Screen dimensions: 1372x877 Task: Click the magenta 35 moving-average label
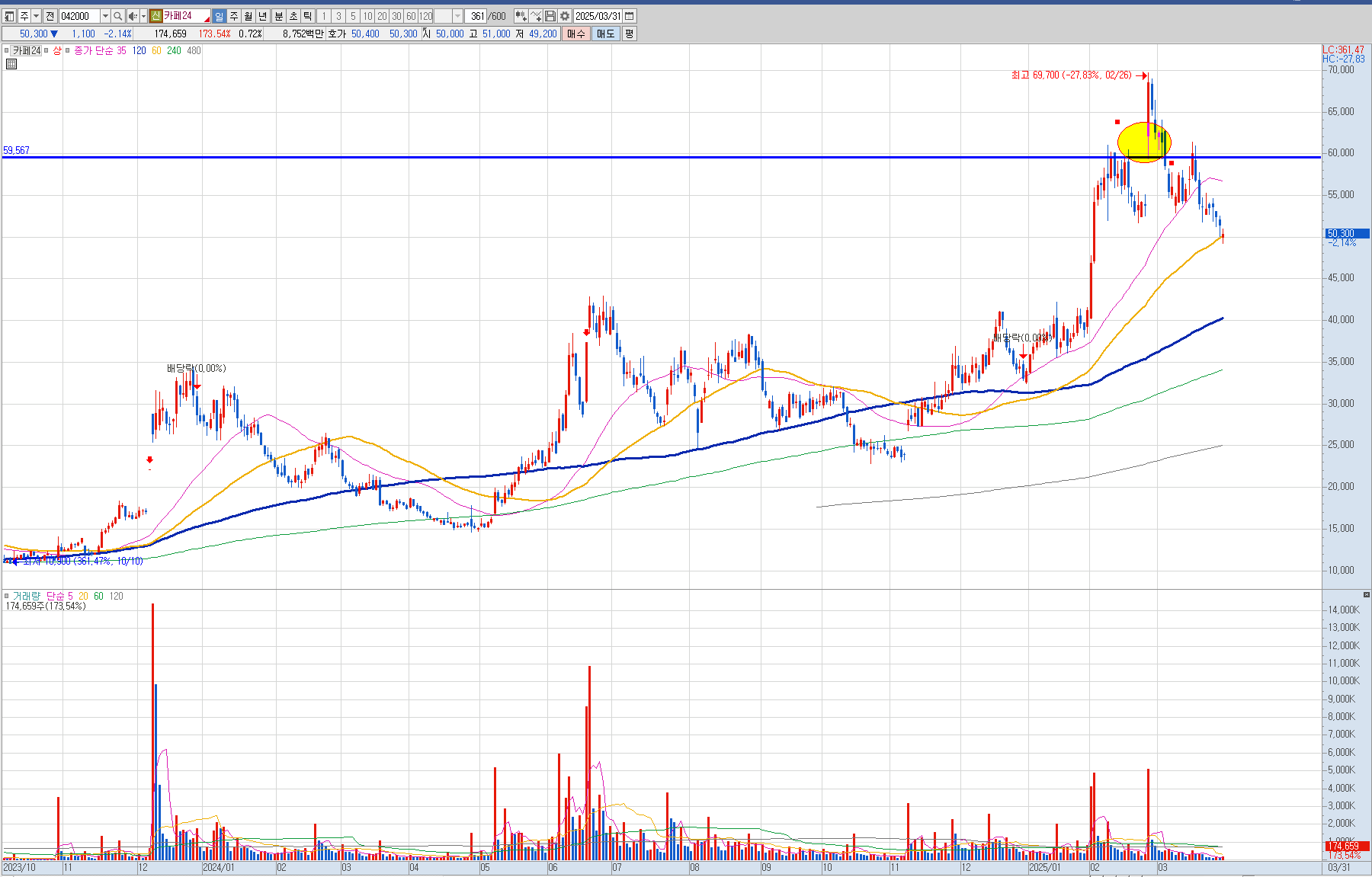point(121,51)
